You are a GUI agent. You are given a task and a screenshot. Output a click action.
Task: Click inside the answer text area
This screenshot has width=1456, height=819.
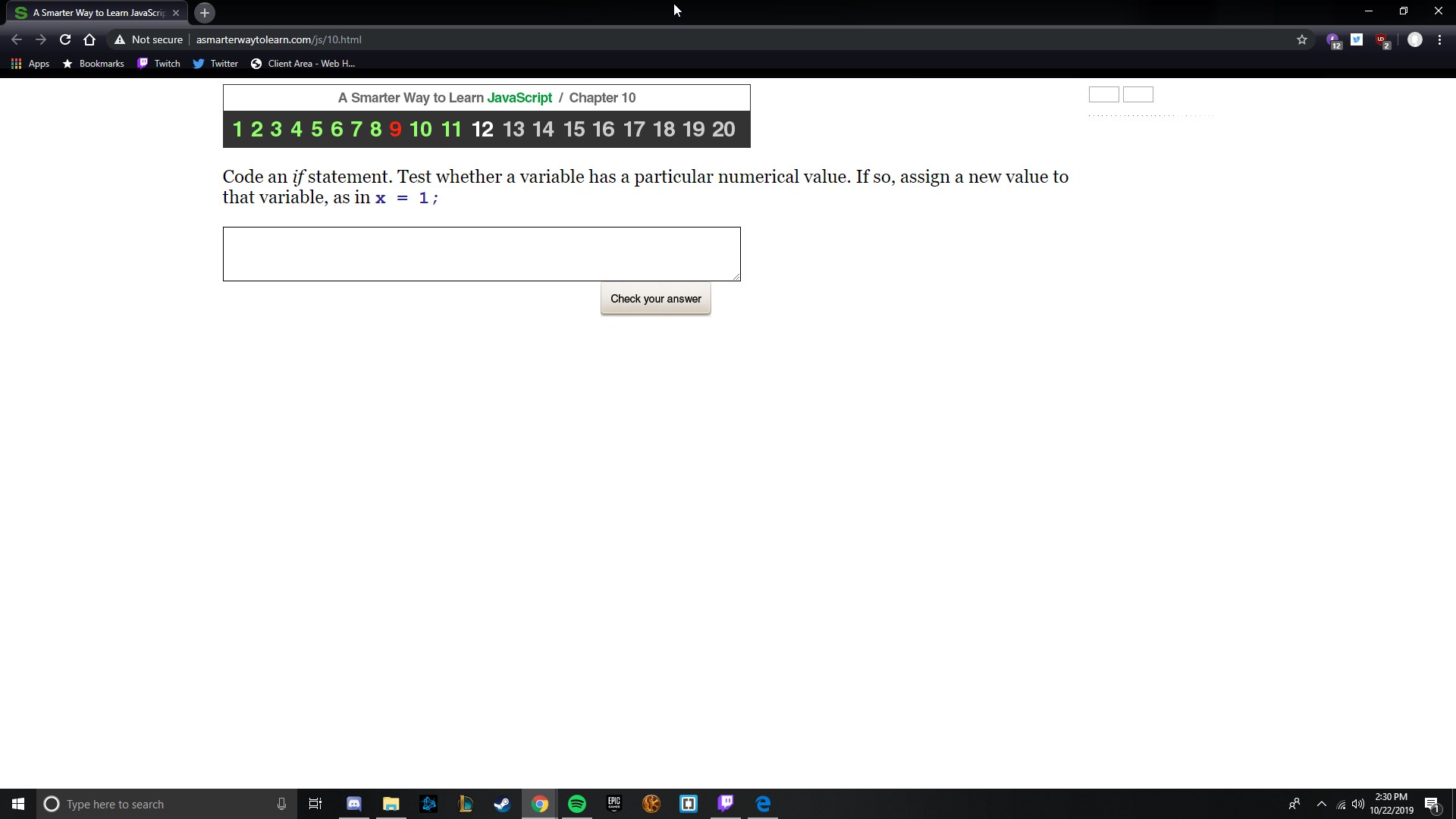[481, 253]
